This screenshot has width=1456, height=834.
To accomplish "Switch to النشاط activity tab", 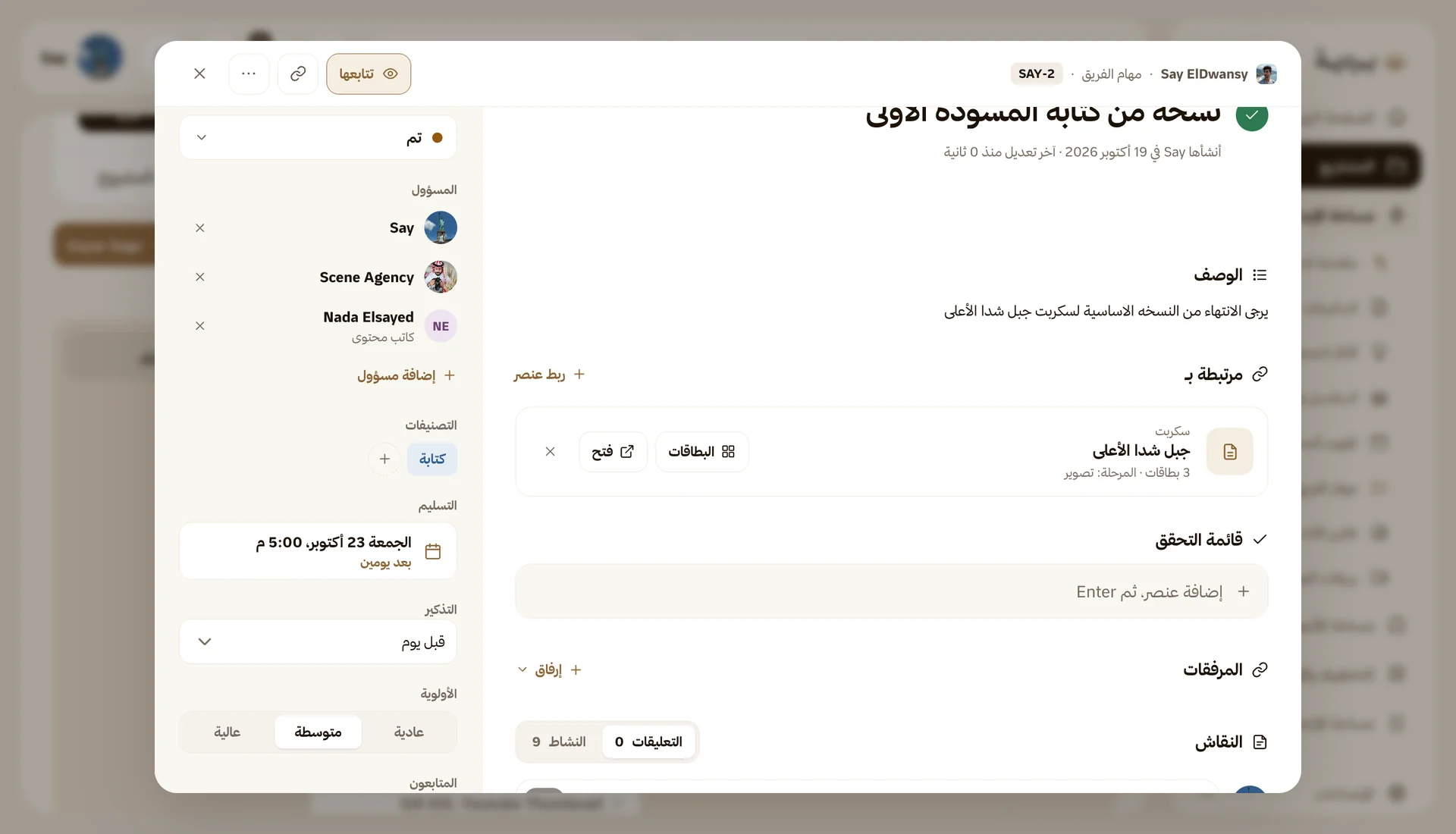I will (x=559, y=742).
